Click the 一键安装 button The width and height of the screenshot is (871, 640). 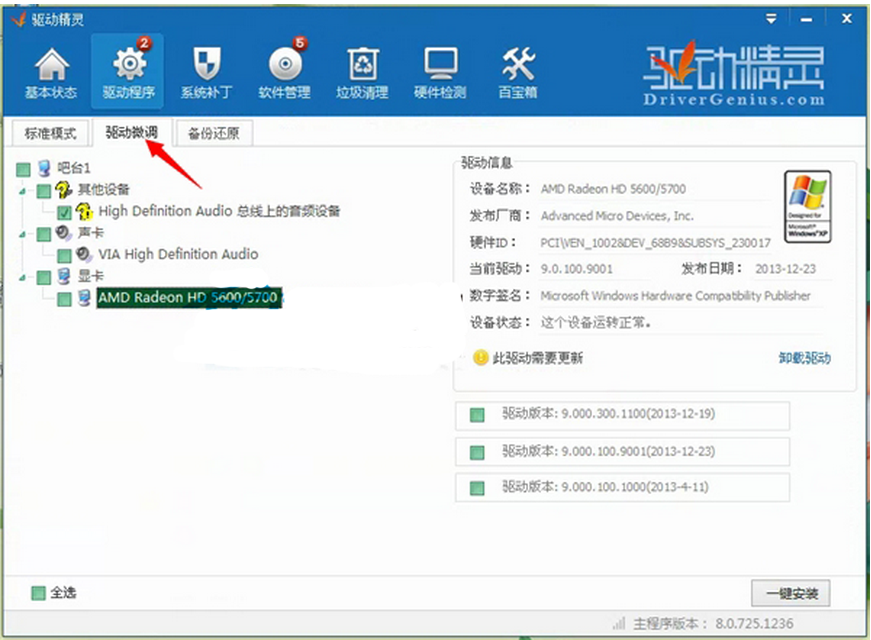(791, 593)
